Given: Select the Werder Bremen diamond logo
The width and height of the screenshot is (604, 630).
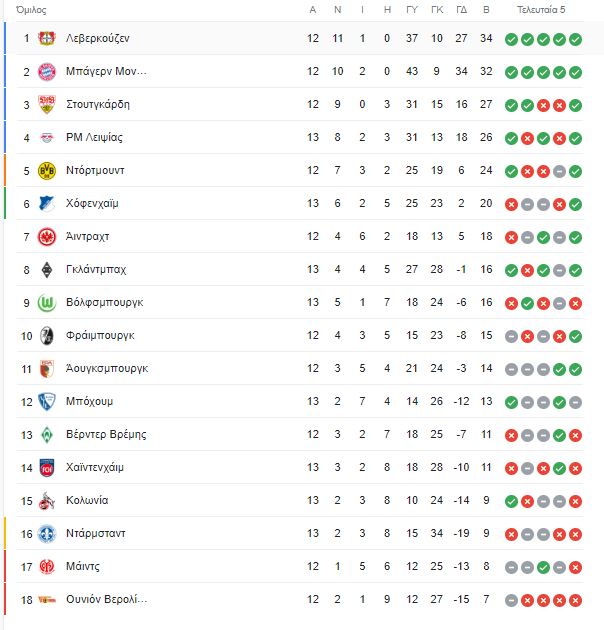Looking at the screenshot, I should pos(47,435).
